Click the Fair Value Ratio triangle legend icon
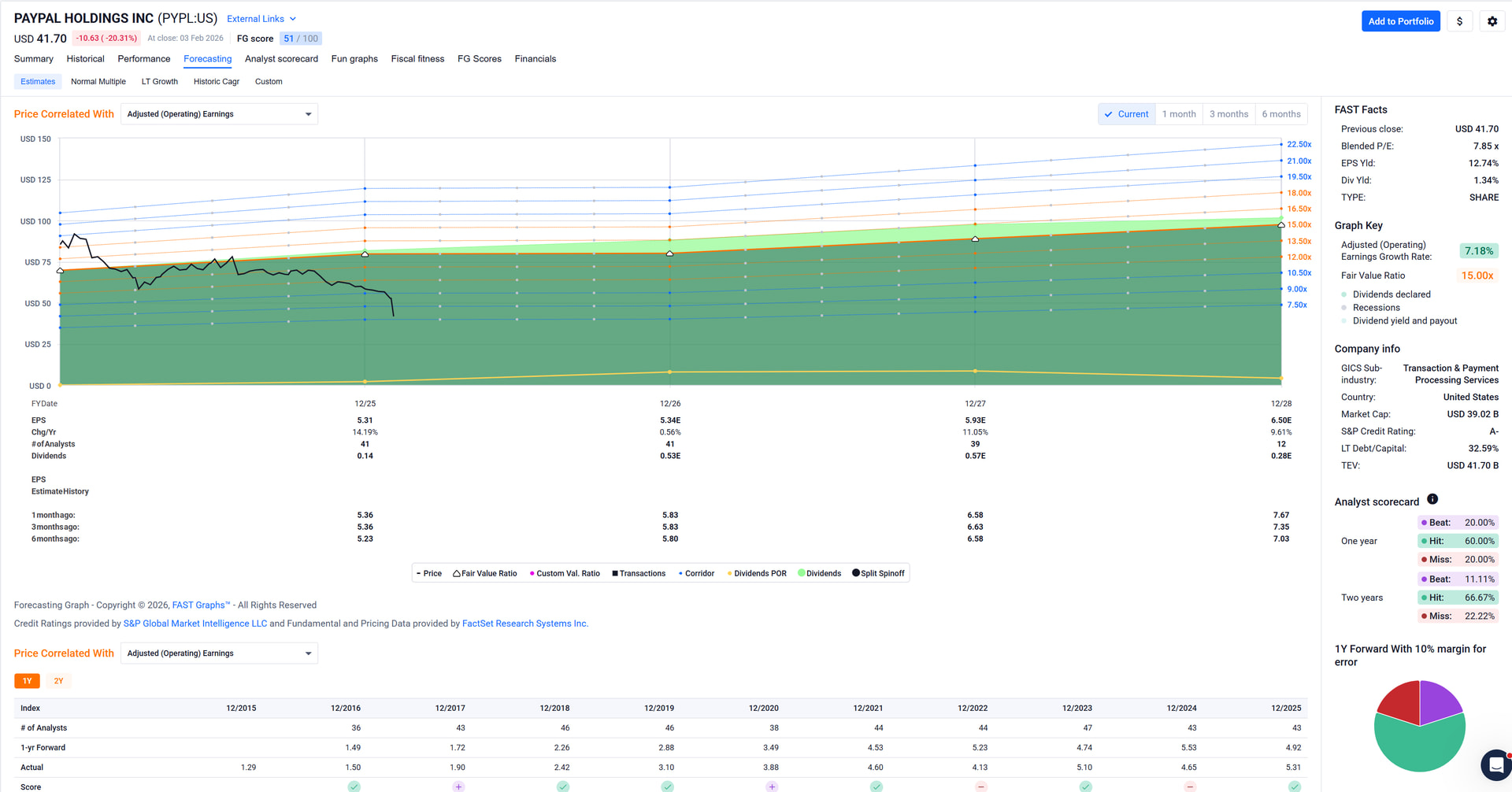Image resolution: width=1512 pixels, height=792 pixels. [x=457, y=574]
